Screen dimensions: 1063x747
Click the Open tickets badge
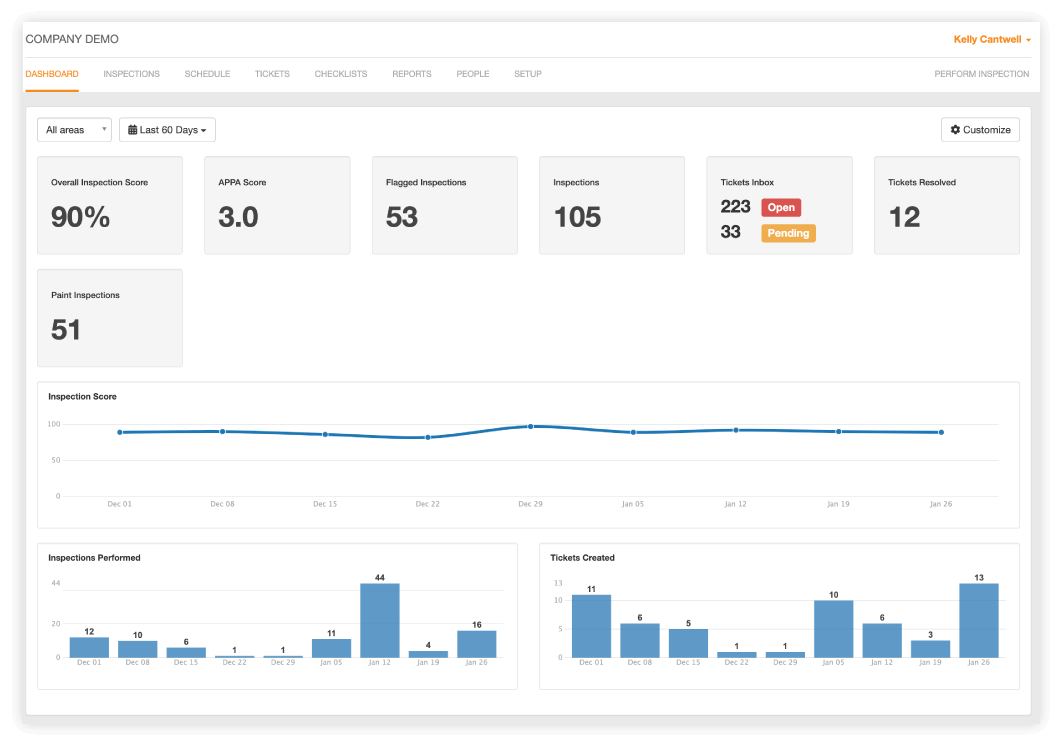[781, 207]
